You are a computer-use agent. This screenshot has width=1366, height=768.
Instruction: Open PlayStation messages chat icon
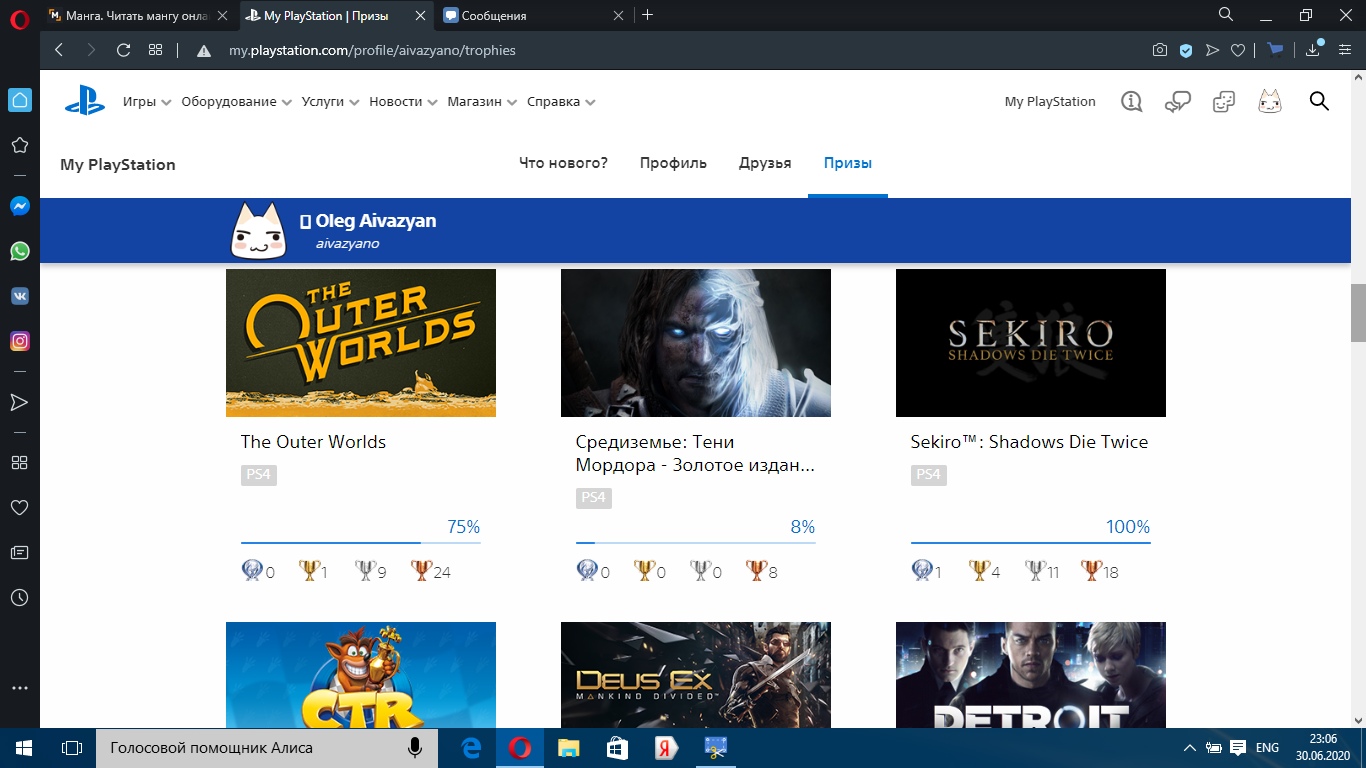tap(1178, 101)
